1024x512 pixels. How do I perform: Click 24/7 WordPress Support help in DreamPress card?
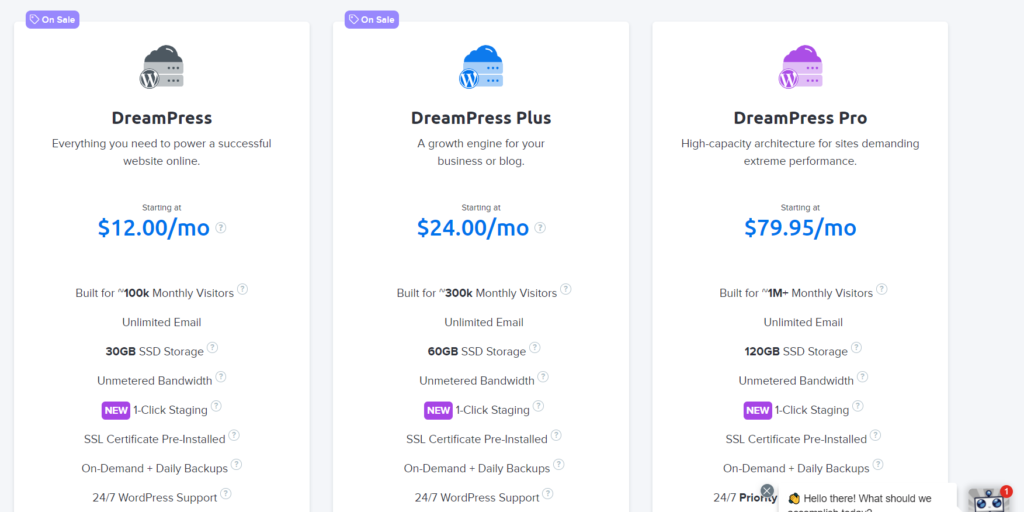[225, 493]
